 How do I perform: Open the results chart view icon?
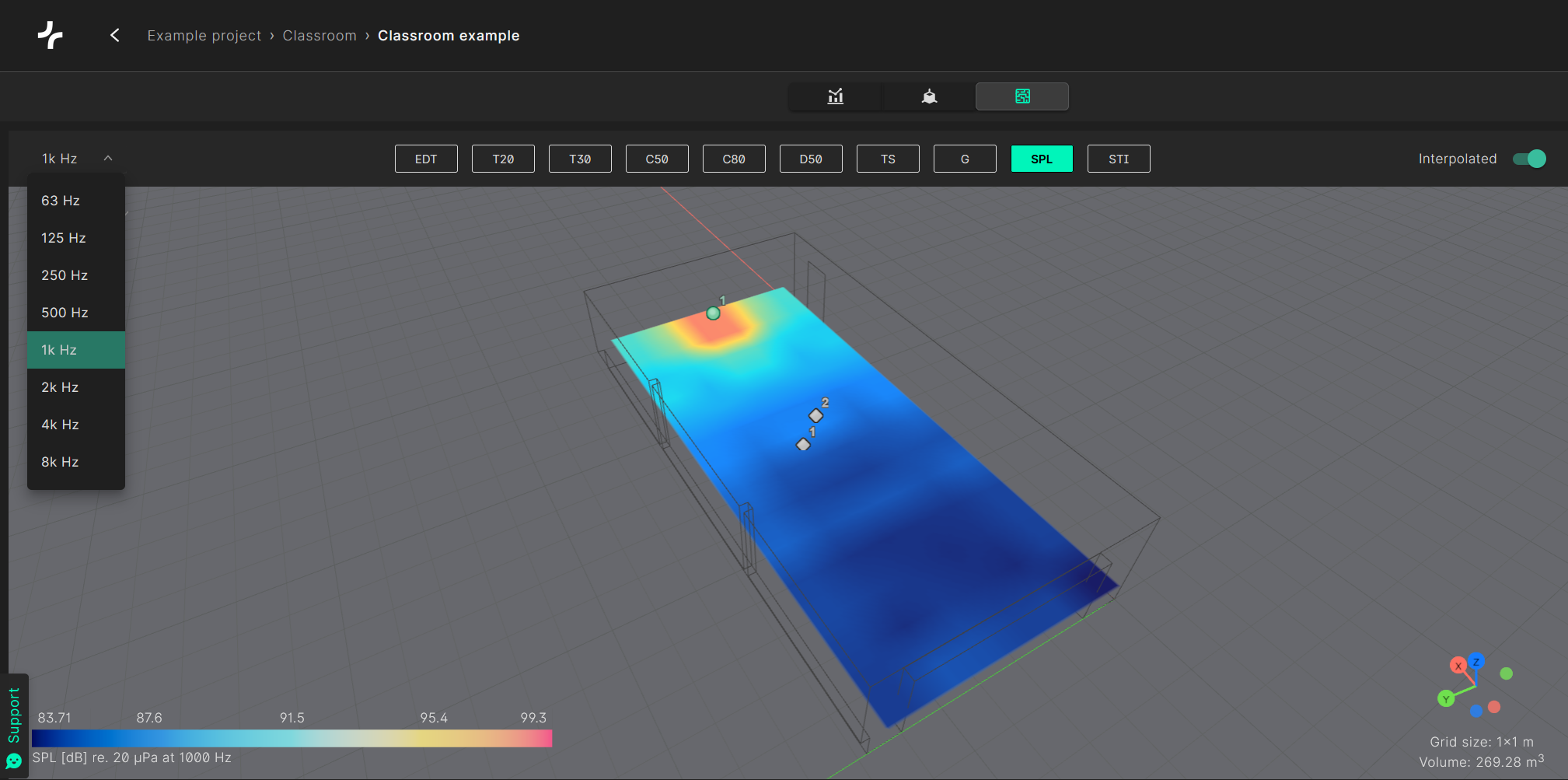pos(836,96)
